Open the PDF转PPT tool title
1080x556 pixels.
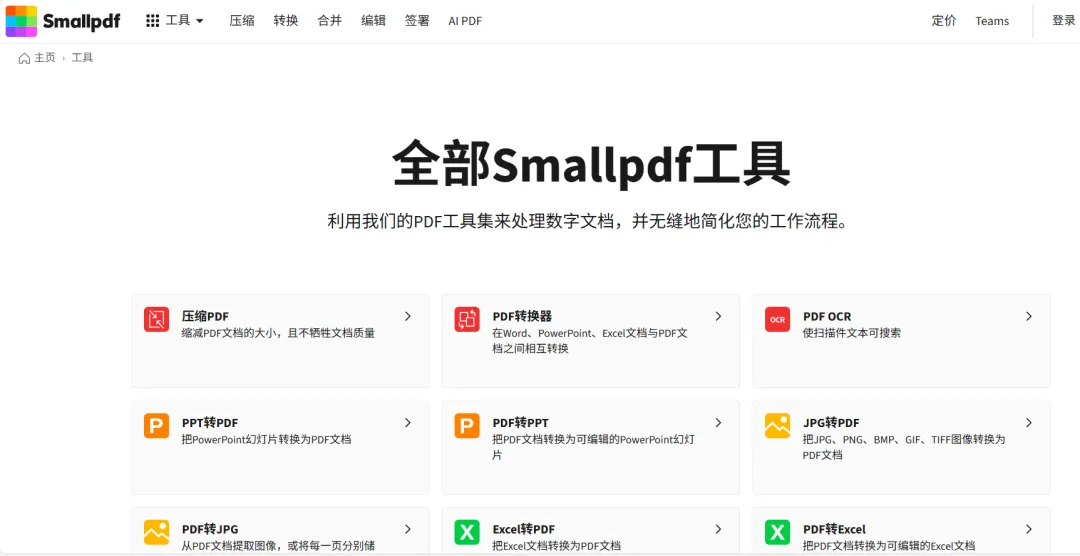[x=521, y=422]
